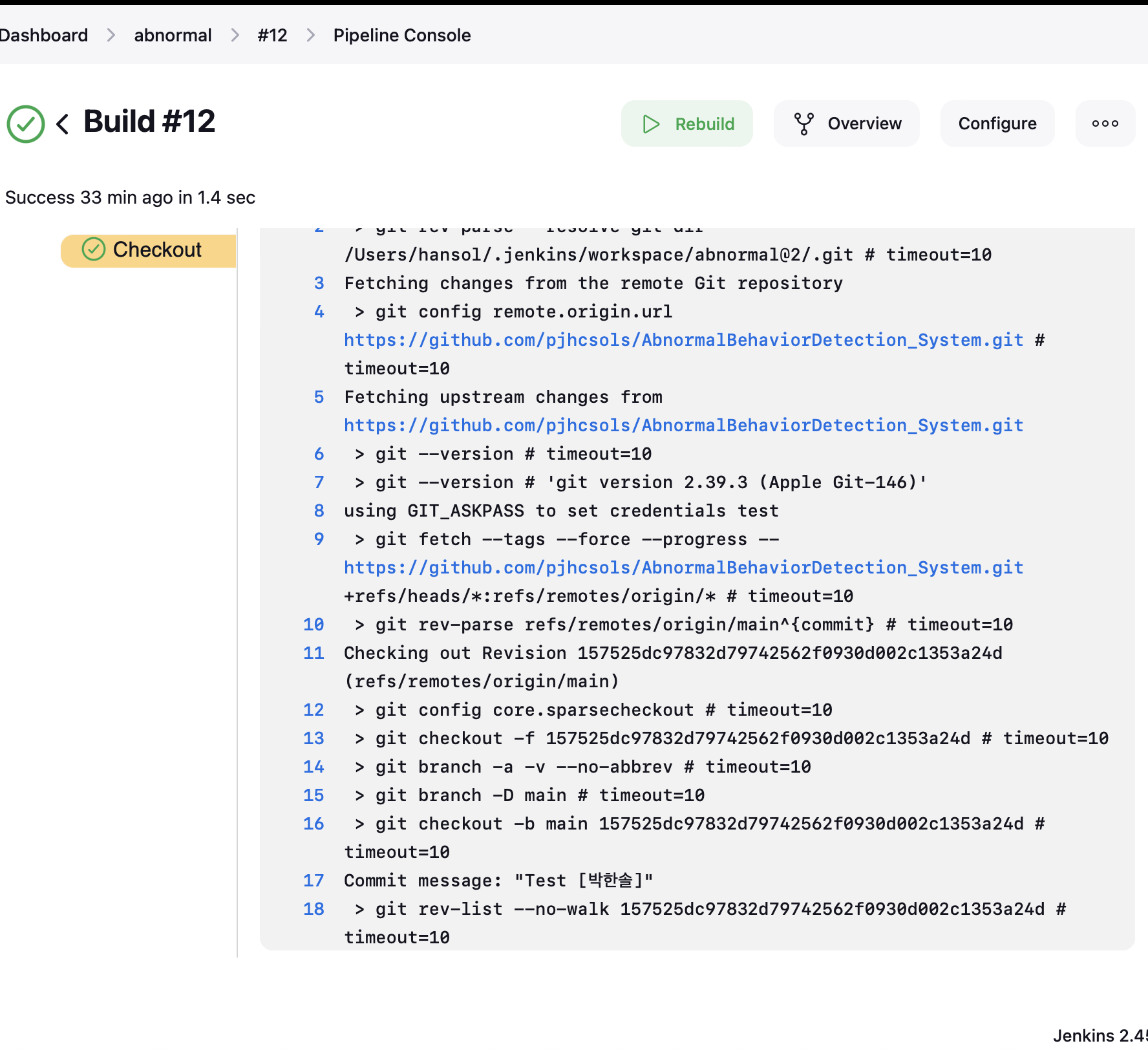1148x1050 pixels.
Task: Click log line number 8
Action: point(319,511)
